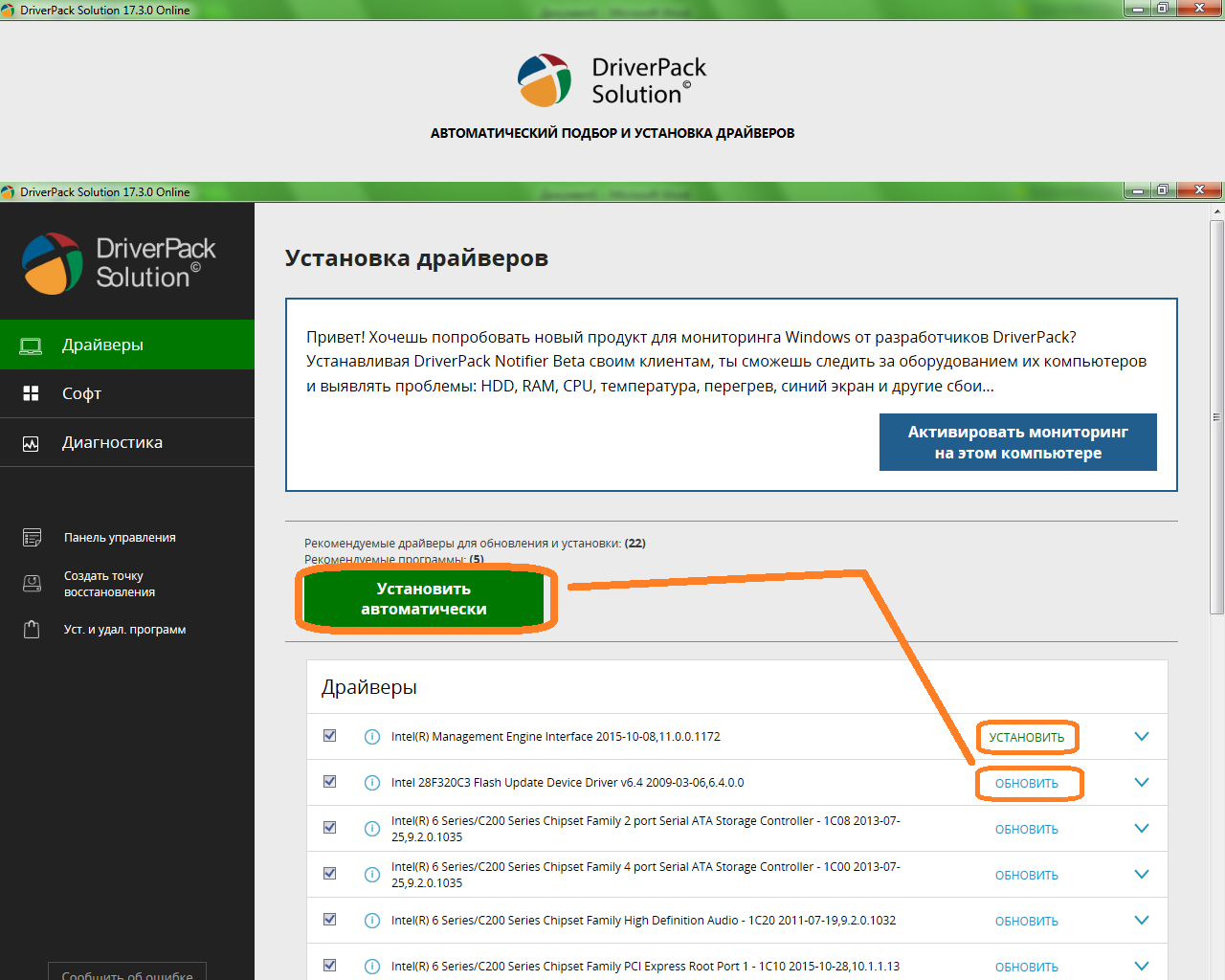Click the info icon for High Definition Audio driver
Screen dimensions: 1225x980
(372, 921)
